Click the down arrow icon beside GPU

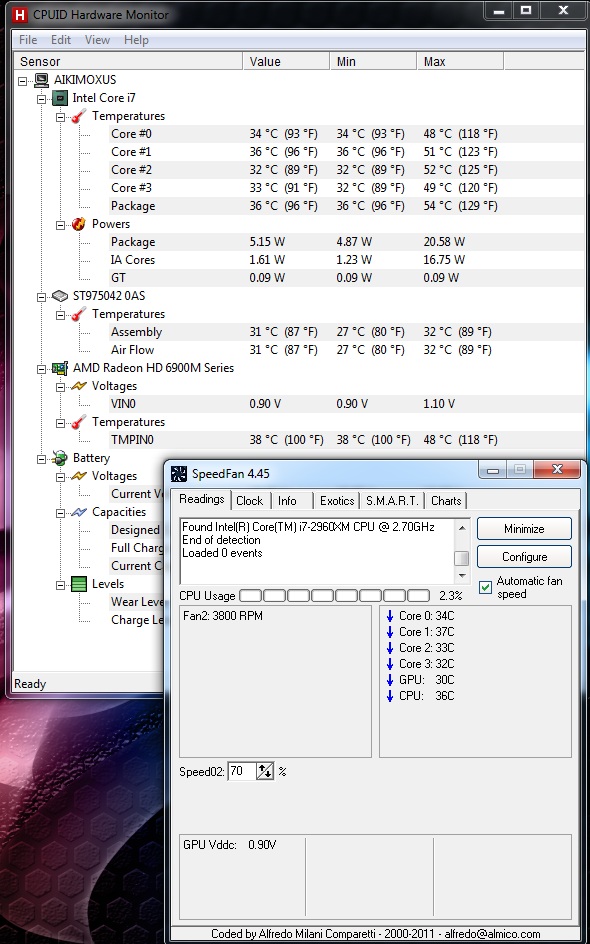[390, 680]
